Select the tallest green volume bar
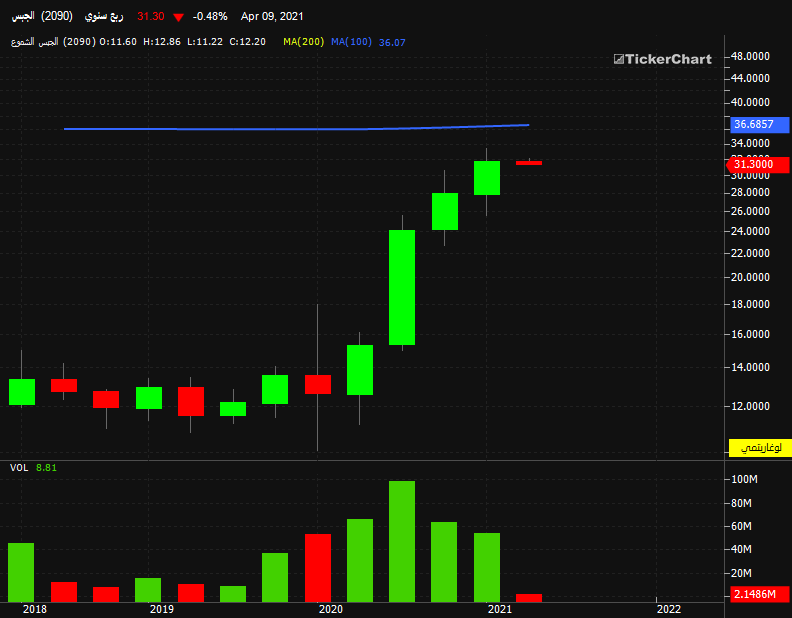Screen dimensions: 792x618 [402, 541]
